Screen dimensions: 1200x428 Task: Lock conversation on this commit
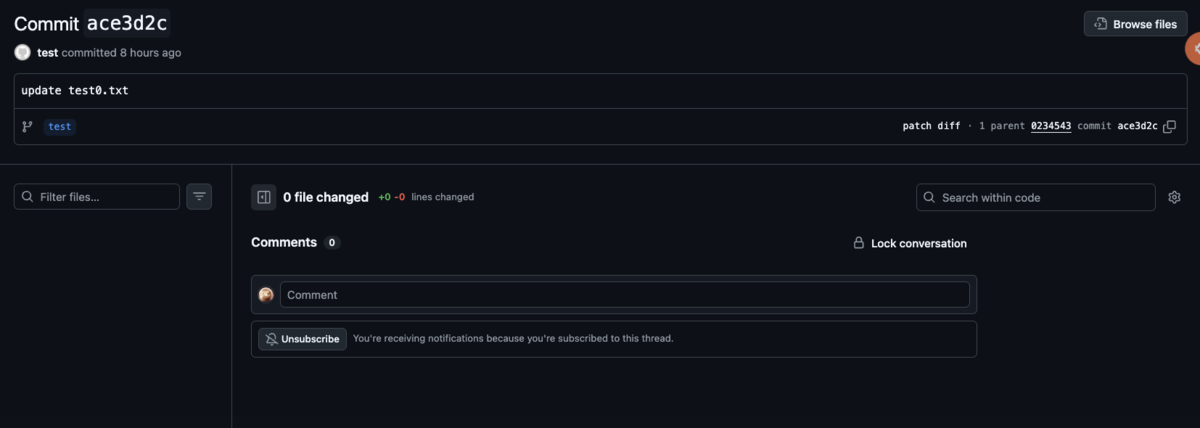(x=910, y=243)
